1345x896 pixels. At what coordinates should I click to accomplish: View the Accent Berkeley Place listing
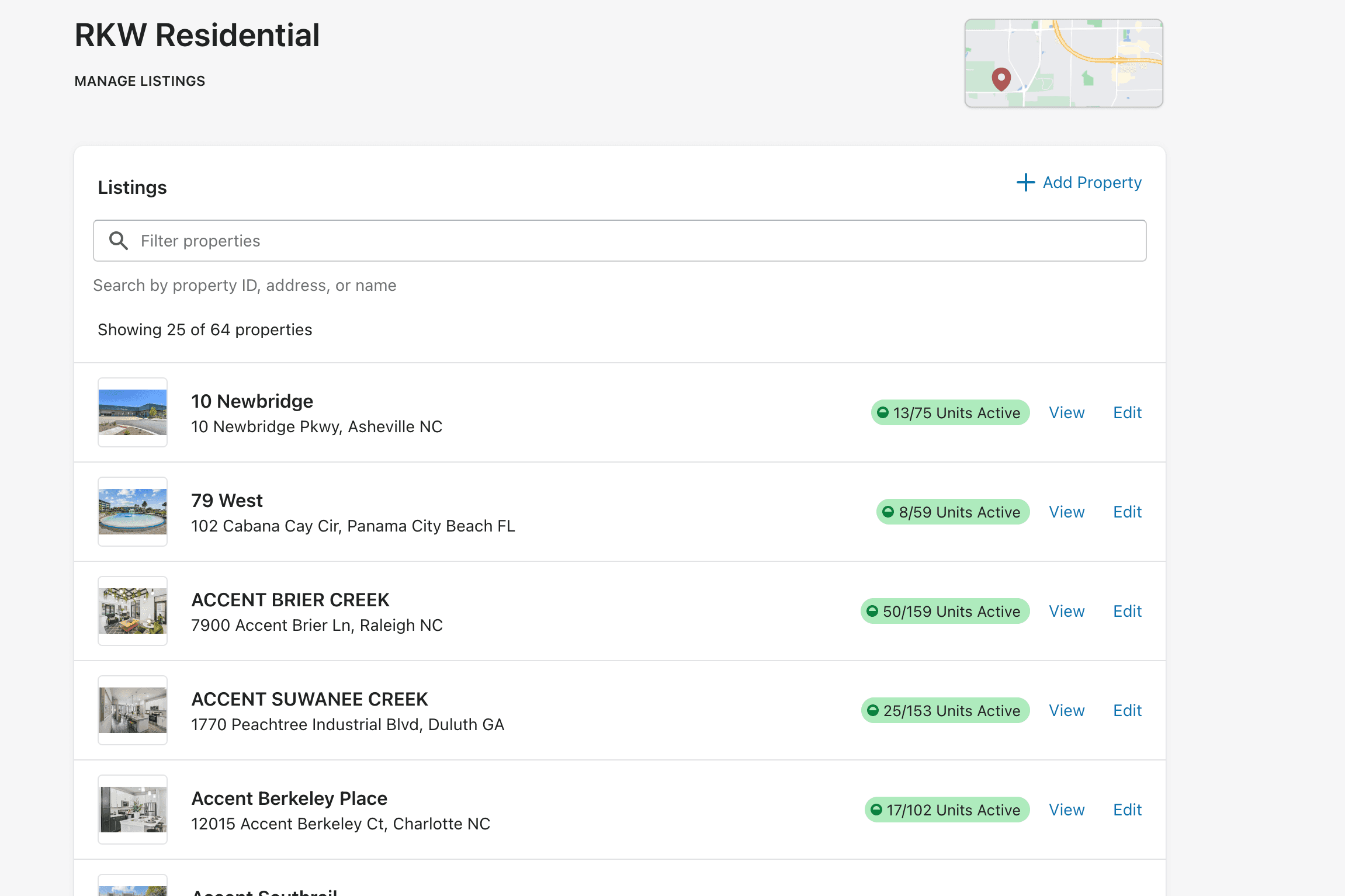click(1067, 810)
